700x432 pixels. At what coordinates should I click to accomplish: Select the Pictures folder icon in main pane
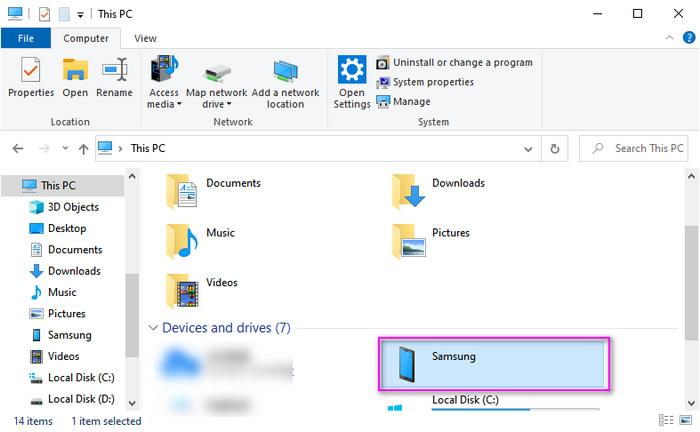click(408, 241)
